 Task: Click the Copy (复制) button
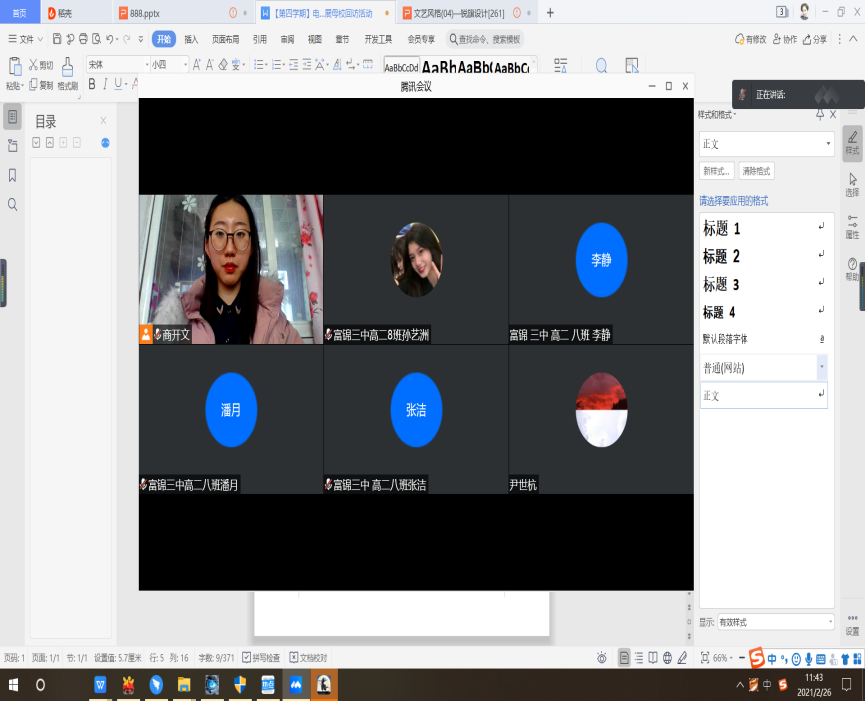41,85
